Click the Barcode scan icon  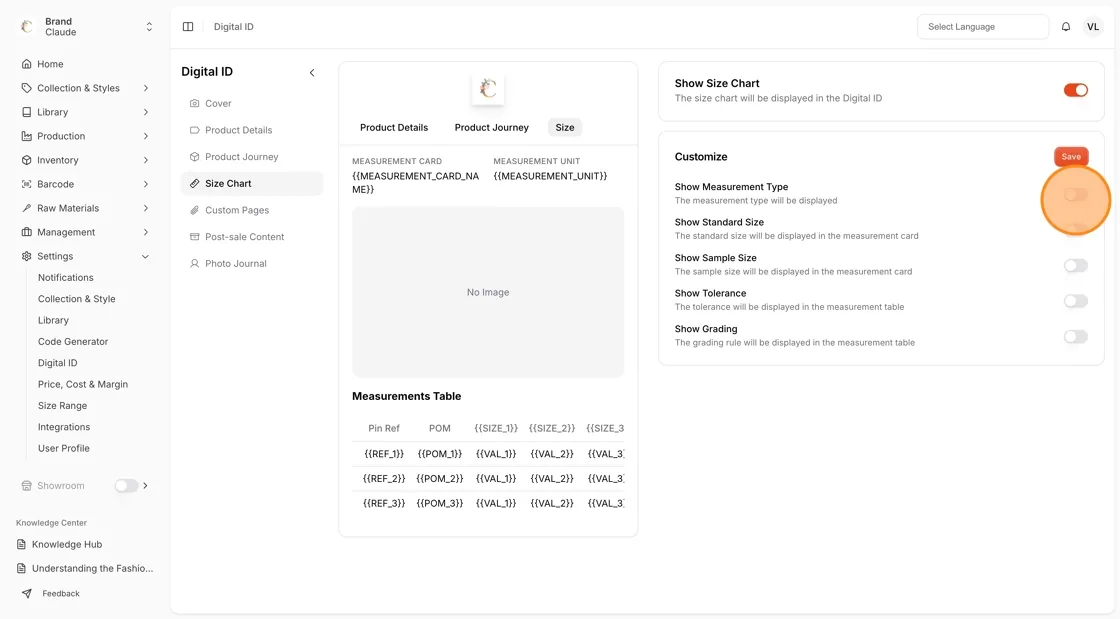point(26,184)
